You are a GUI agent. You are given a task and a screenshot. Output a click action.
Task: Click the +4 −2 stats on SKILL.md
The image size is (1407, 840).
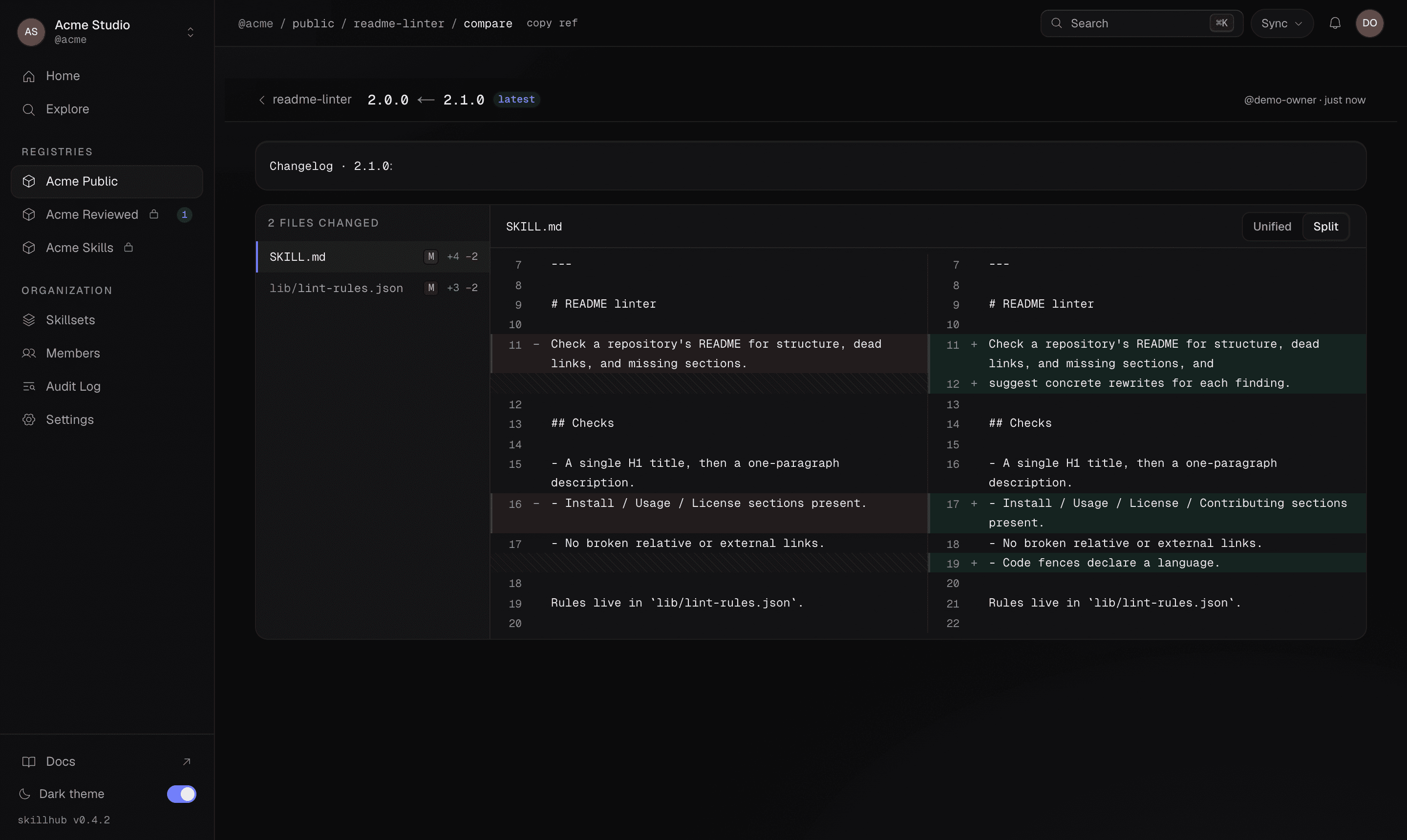point(462,257)
